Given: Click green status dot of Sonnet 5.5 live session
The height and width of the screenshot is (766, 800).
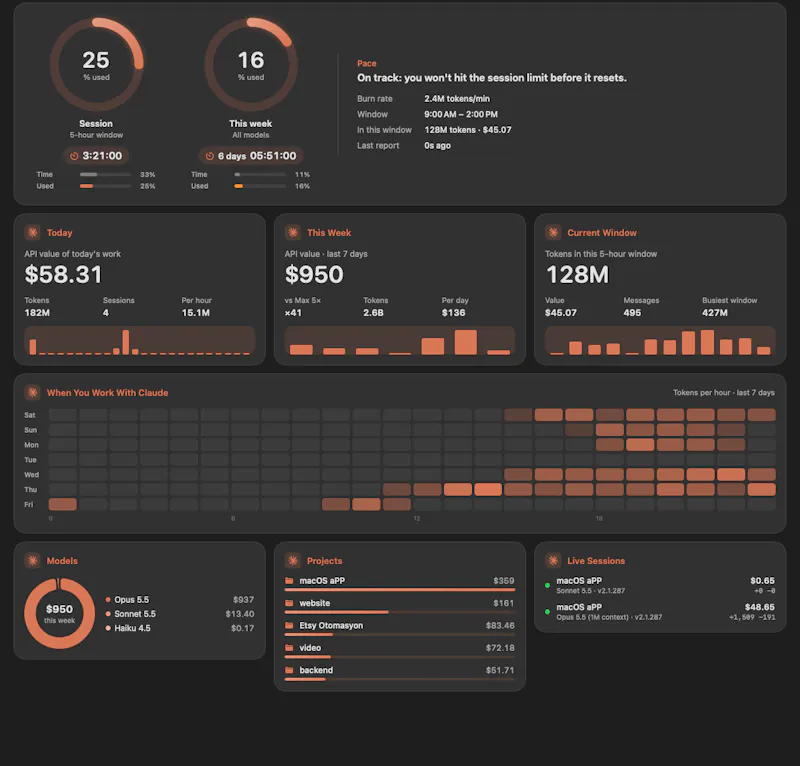Looking at the screenshot, I should (547, 585).
